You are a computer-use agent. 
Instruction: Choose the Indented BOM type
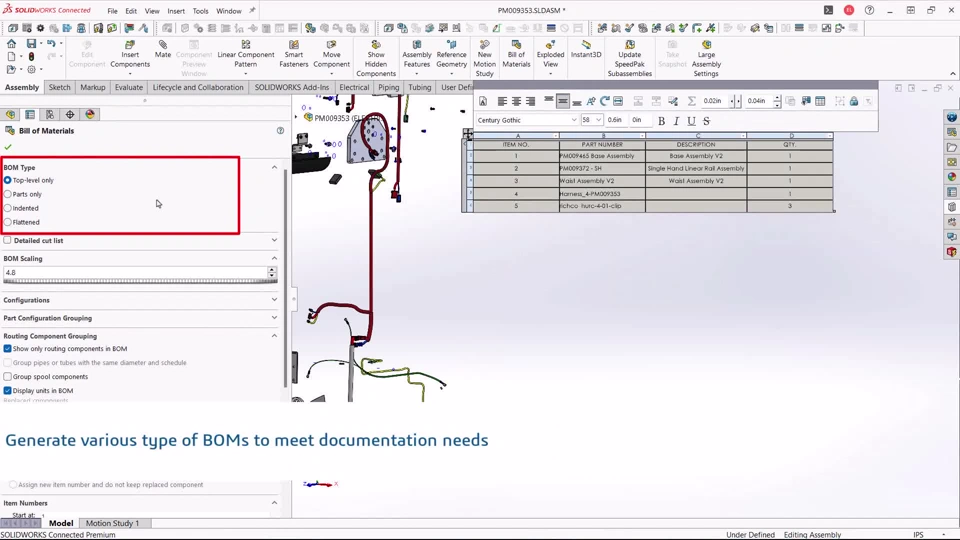click(8, 208)
